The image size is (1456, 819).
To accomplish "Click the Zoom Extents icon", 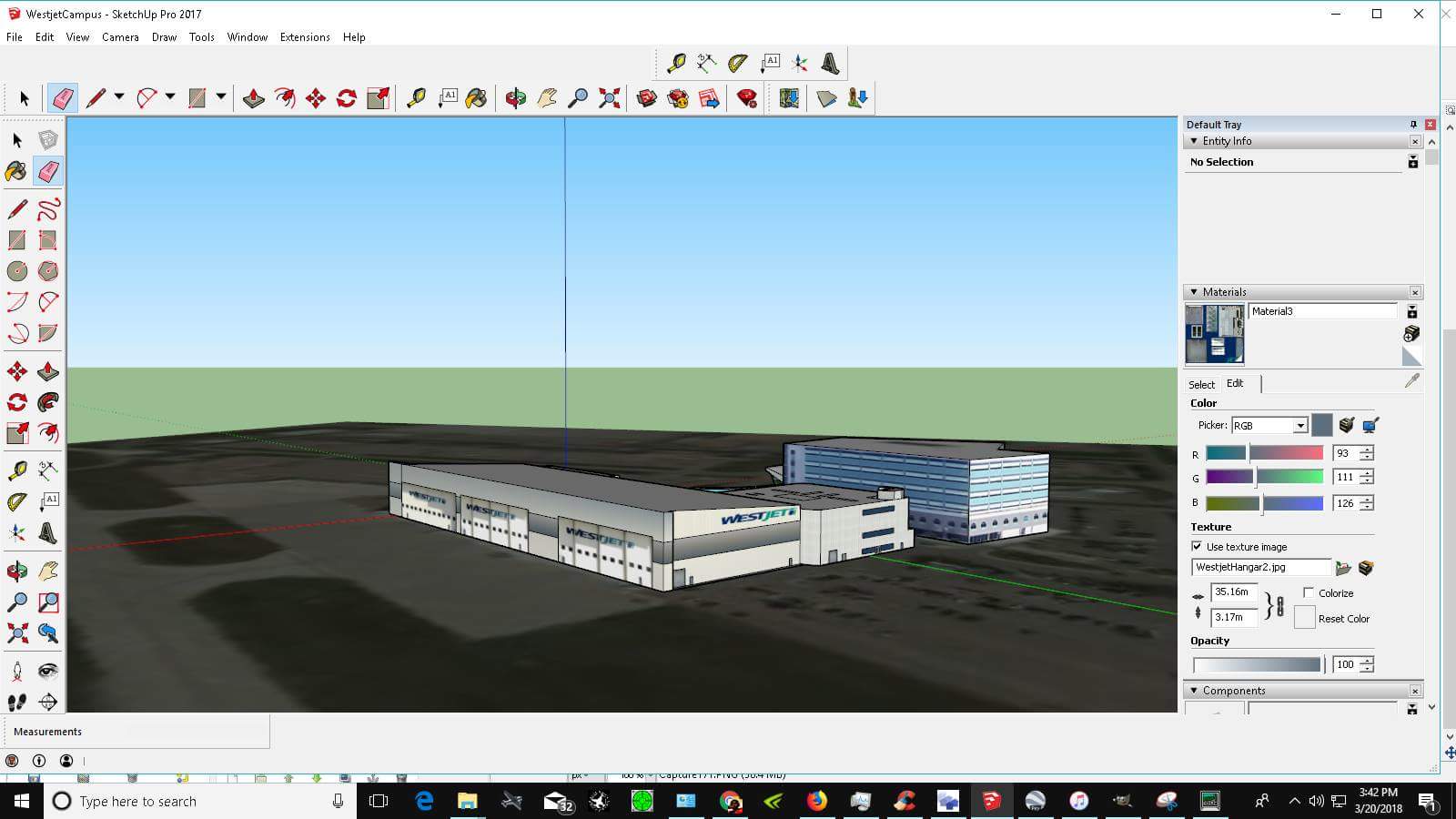I will point(16,632).
